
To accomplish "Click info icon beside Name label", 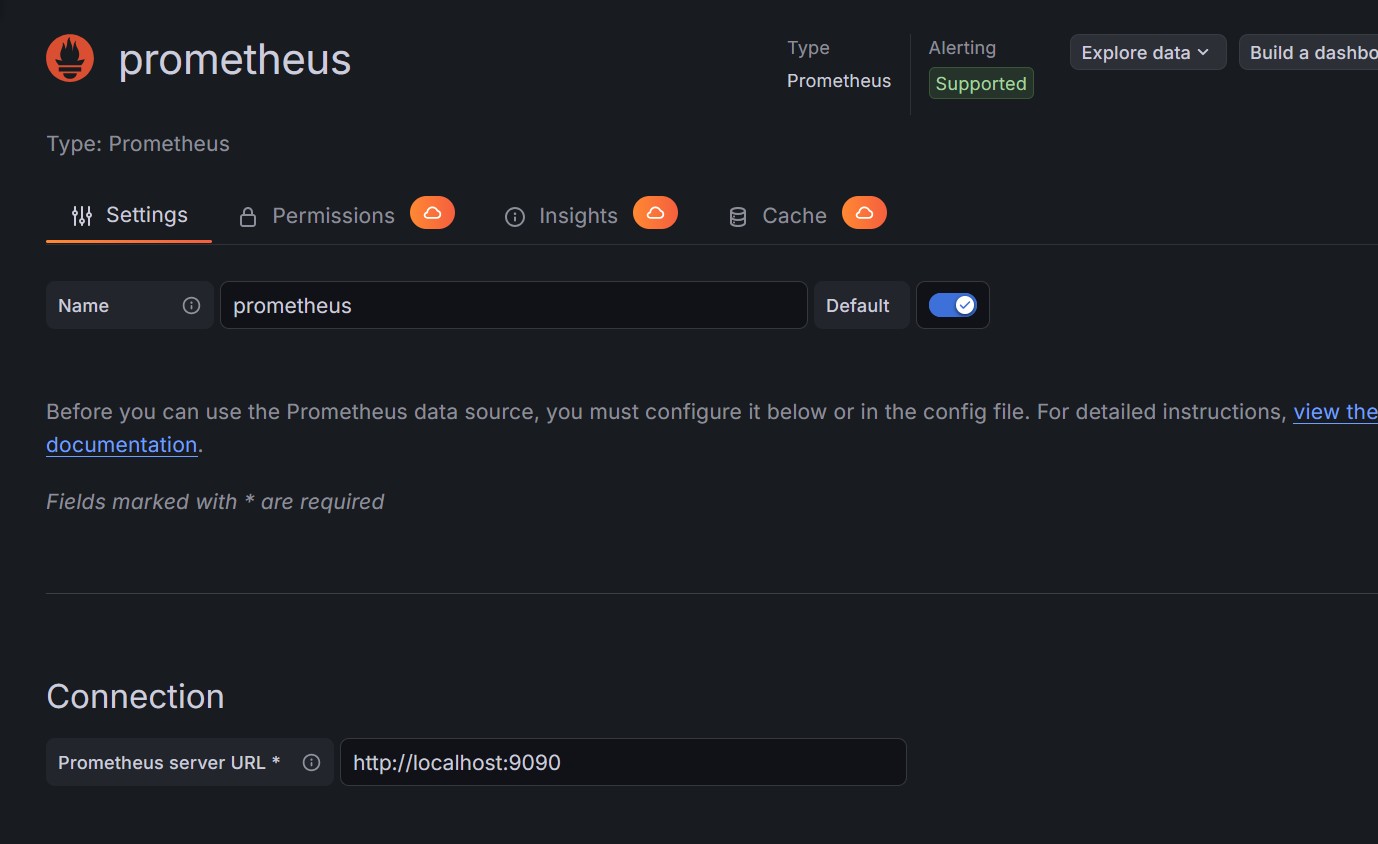I will [191, 305].
